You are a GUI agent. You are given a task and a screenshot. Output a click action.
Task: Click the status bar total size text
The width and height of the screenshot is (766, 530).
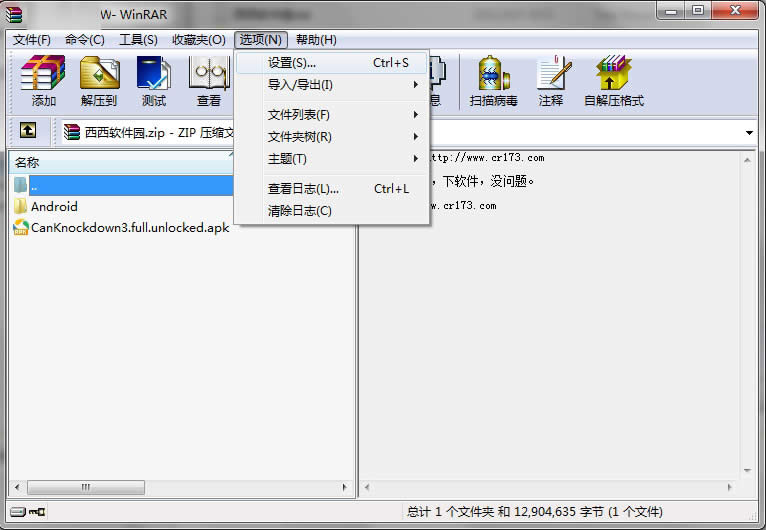(x=534, y=511)
